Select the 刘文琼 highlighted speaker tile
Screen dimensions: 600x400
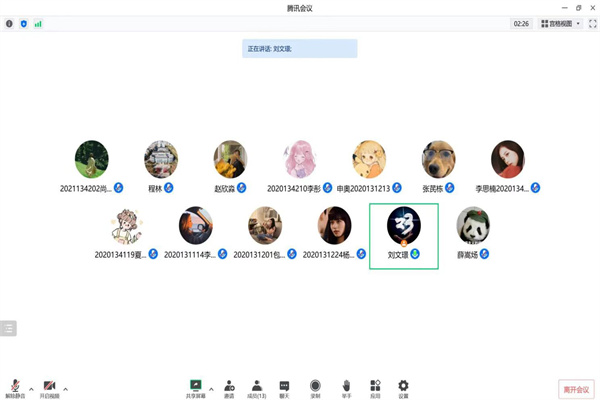pyautogui.click(x=404, y=236)
